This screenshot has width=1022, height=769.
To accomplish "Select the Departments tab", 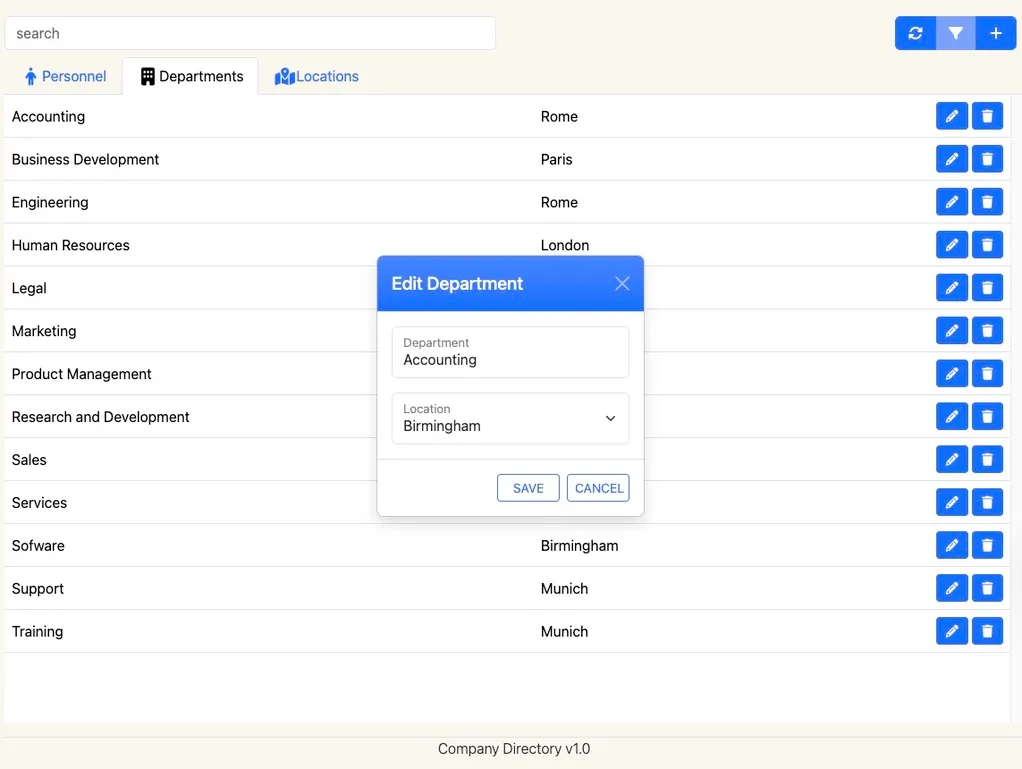I will pyautogui.click(x=191, y=77).
